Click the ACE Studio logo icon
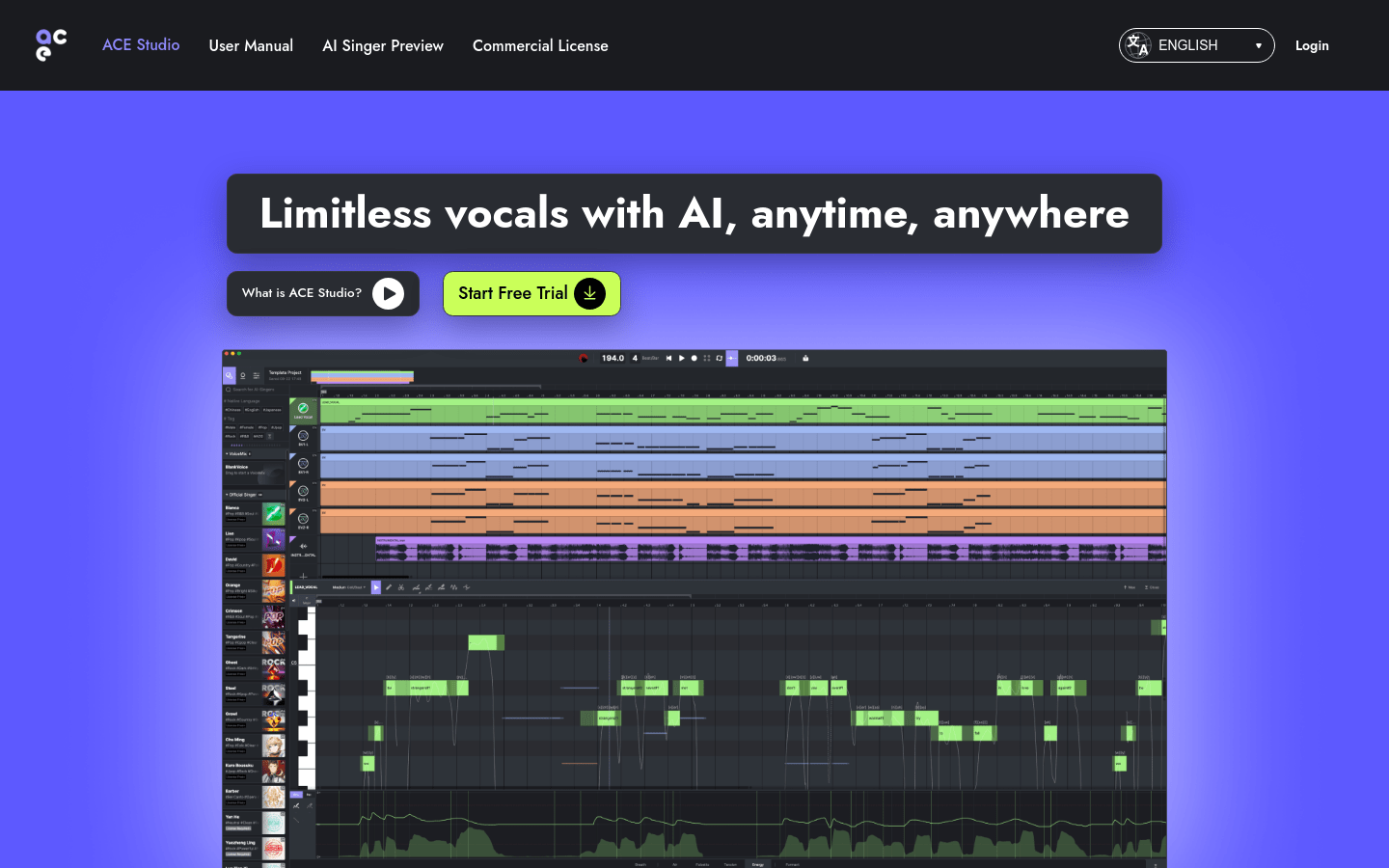The width and height of the screenshot is (1389, 868). [x=51, y=45]
